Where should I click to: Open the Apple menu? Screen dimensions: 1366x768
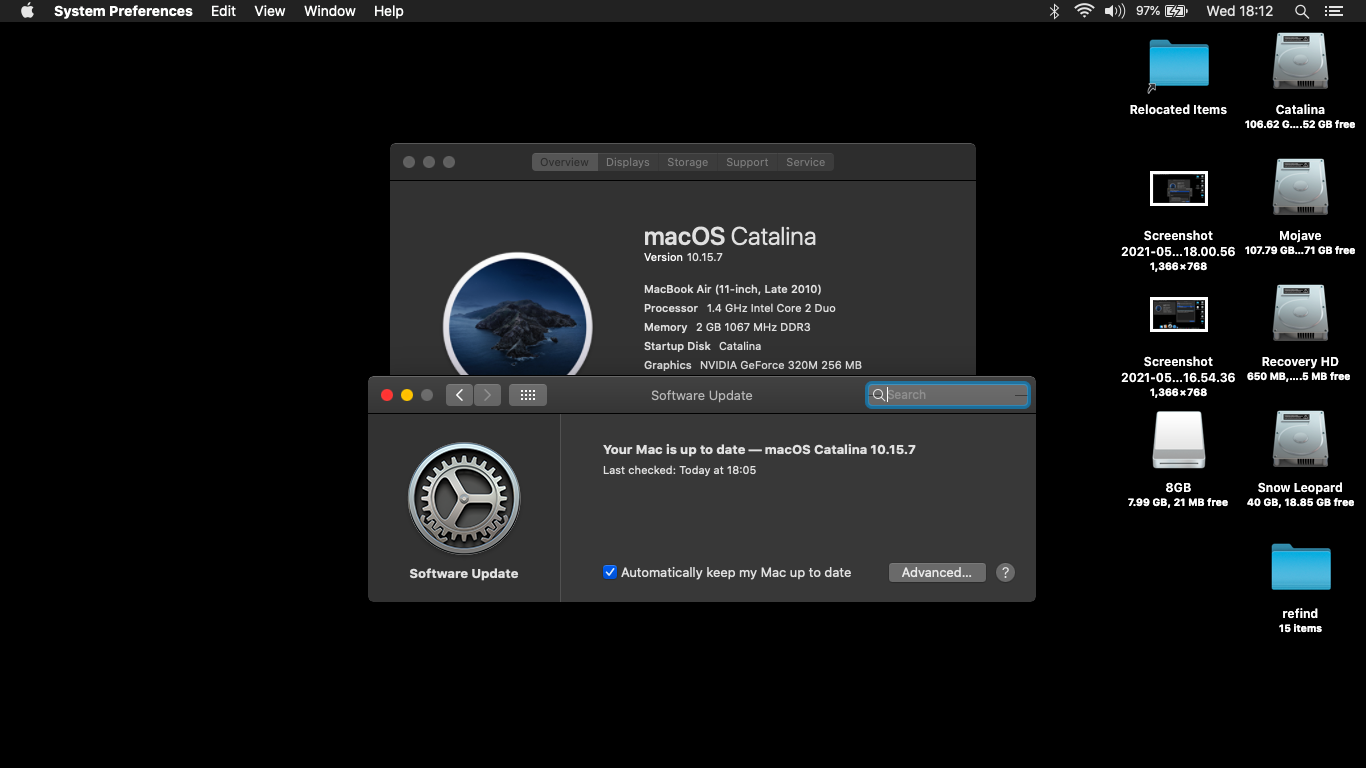click(x=27, y=11)
